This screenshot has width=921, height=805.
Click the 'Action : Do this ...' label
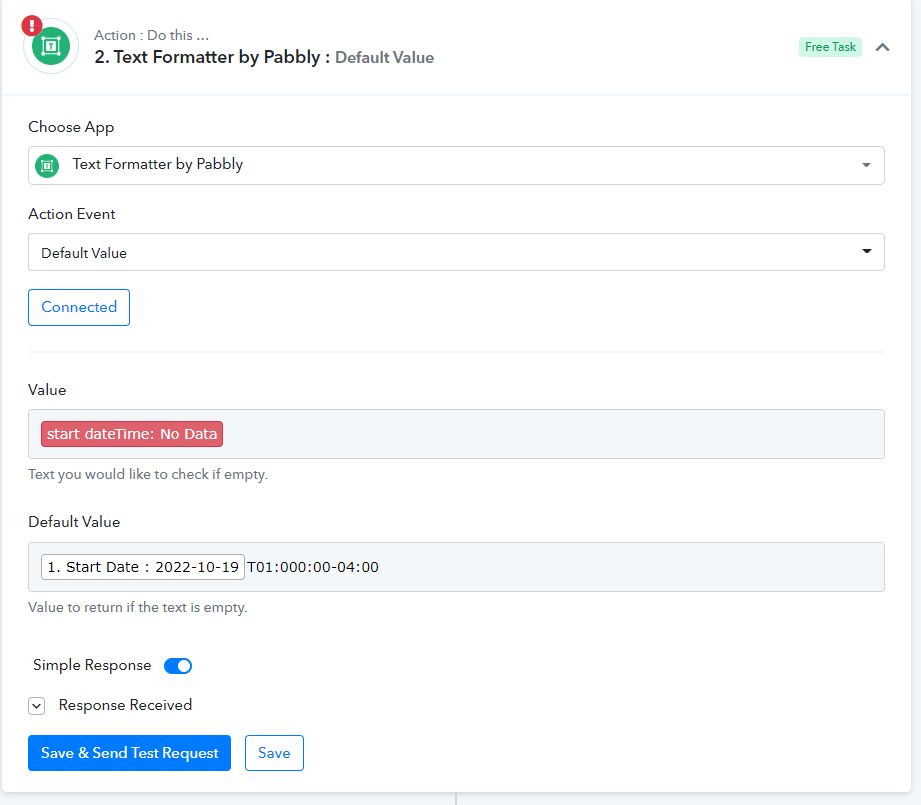[x=152, y=35]
